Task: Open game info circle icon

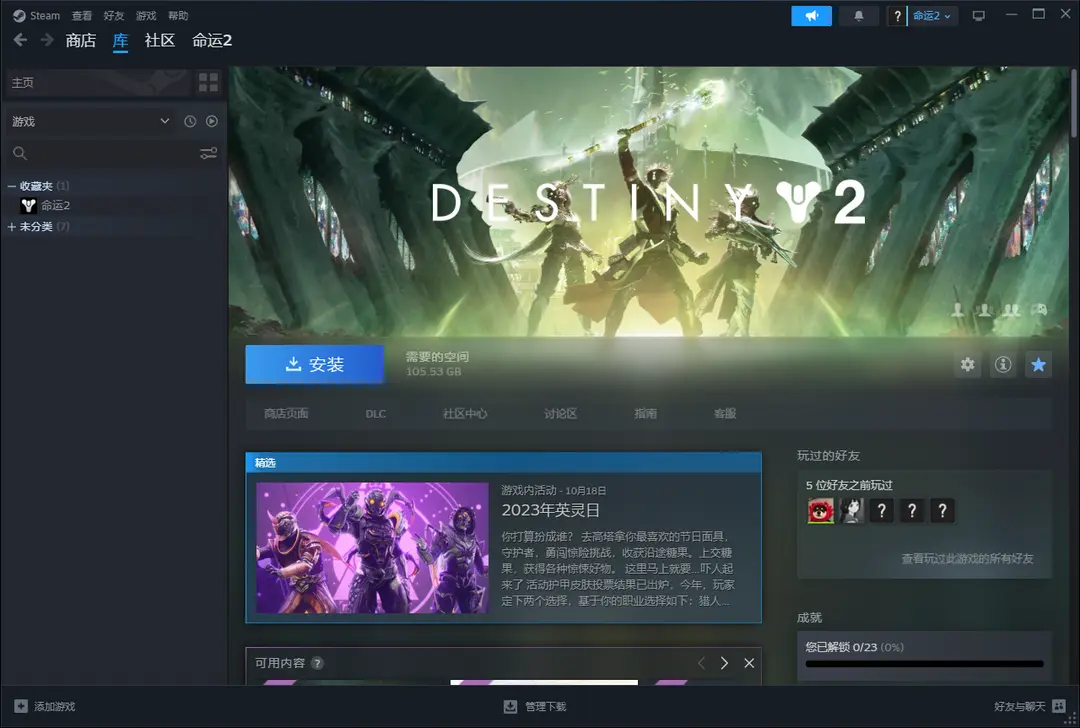Action: (x=1003, y=364)
